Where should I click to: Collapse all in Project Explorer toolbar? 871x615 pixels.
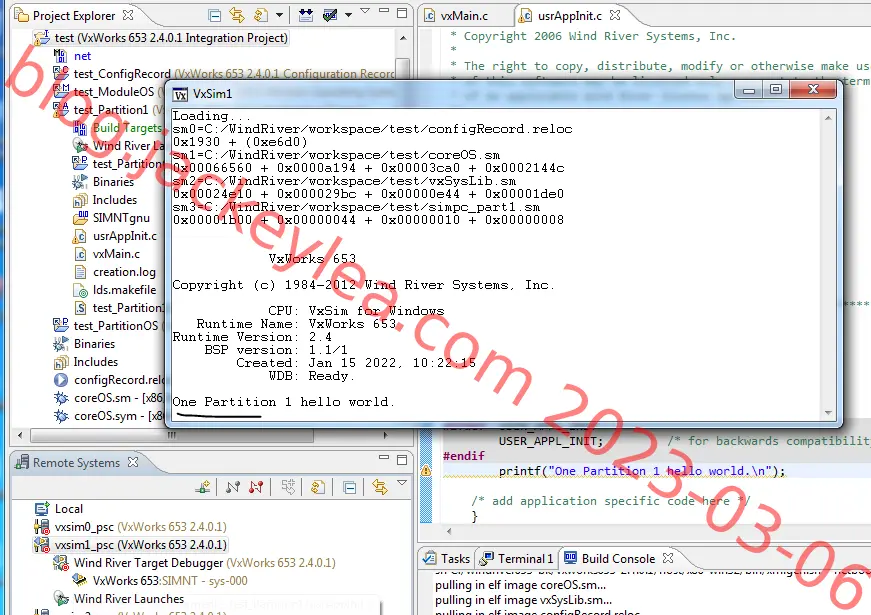coord(214,16)
